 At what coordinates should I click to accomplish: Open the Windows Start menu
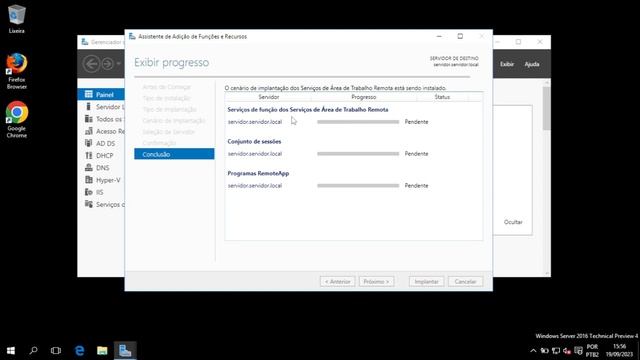tap(11, 350)
